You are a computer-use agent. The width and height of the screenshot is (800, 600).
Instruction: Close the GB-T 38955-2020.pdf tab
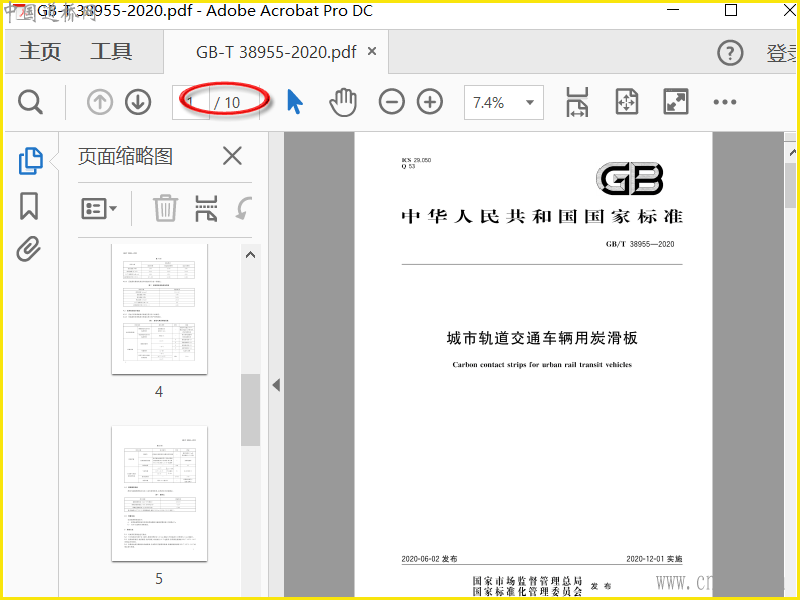click(372, 51)
